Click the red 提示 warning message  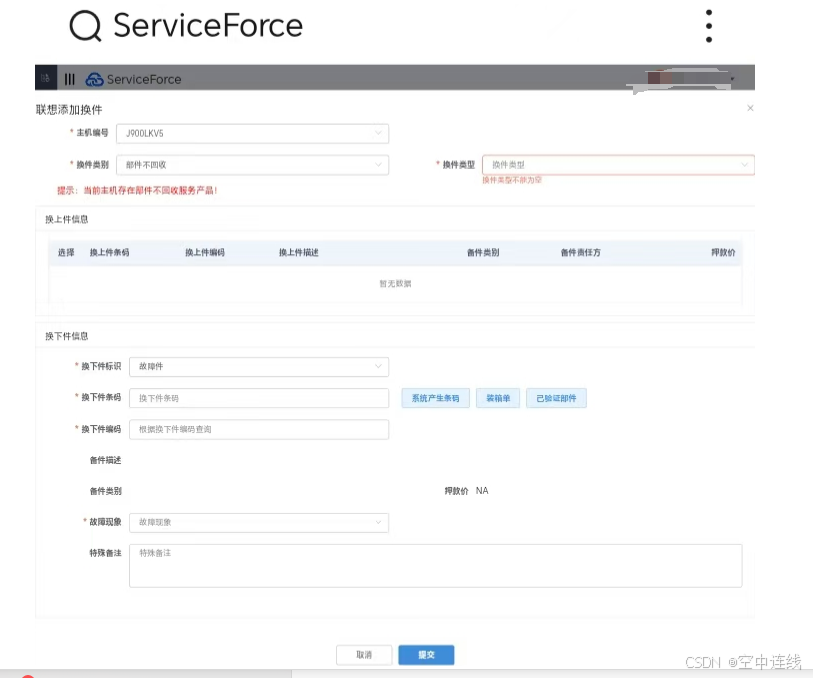coord(137,191)
